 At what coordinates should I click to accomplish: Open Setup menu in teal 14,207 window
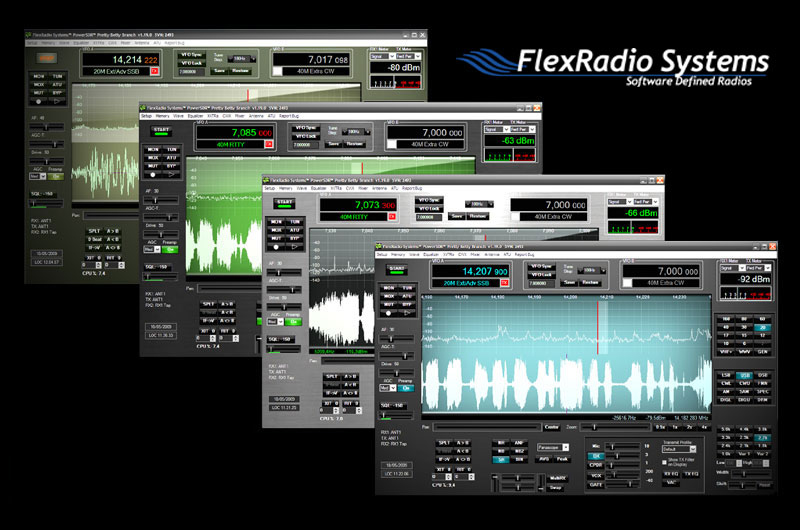(x=382, y=255)
